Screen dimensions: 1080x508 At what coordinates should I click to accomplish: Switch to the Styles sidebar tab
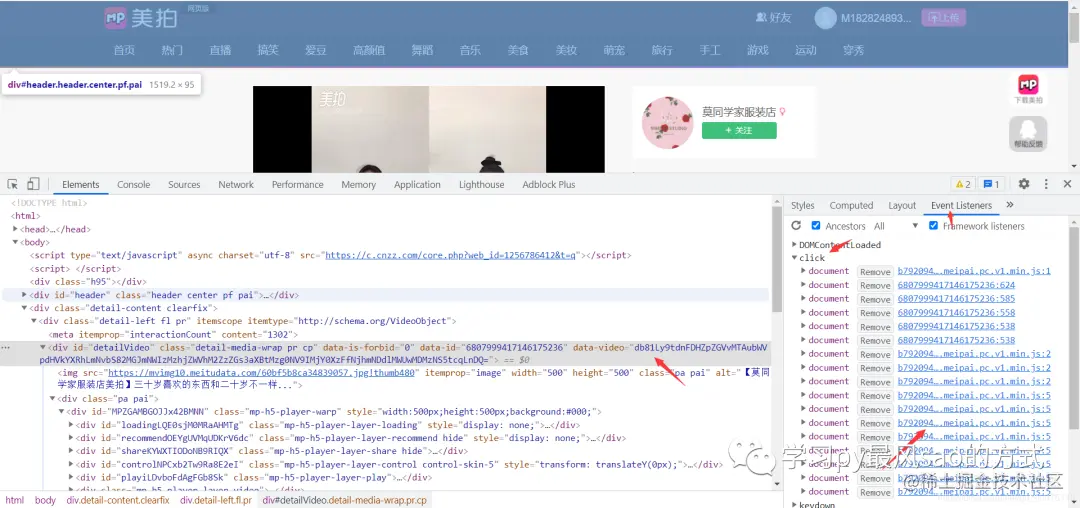pyautogui.click(x=802, y=205)
